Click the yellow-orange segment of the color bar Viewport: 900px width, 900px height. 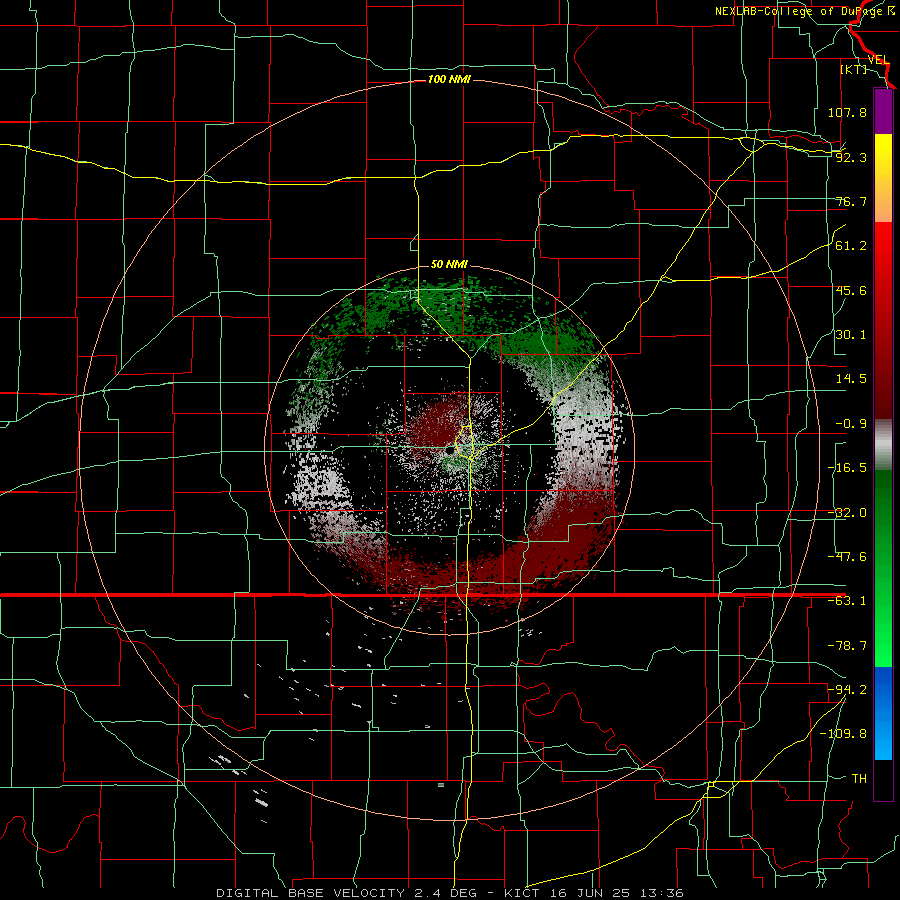[x=883, y=178]
